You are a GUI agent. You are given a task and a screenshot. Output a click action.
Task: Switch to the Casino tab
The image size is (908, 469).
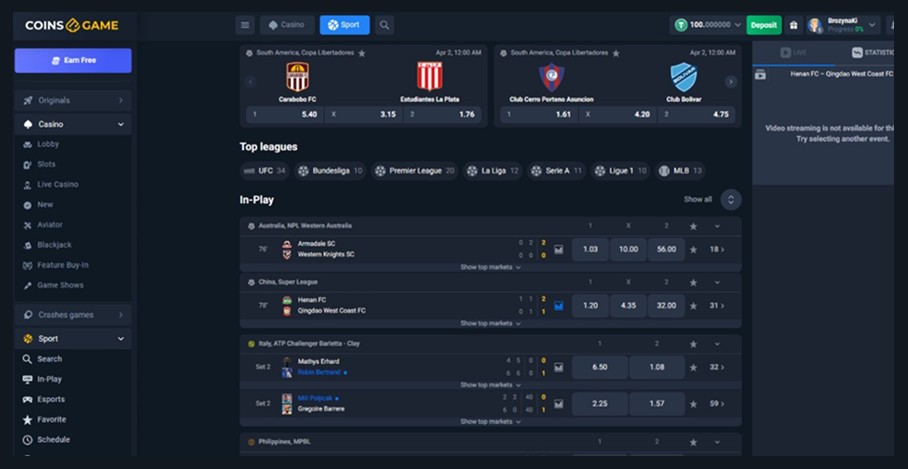(287, 25)
